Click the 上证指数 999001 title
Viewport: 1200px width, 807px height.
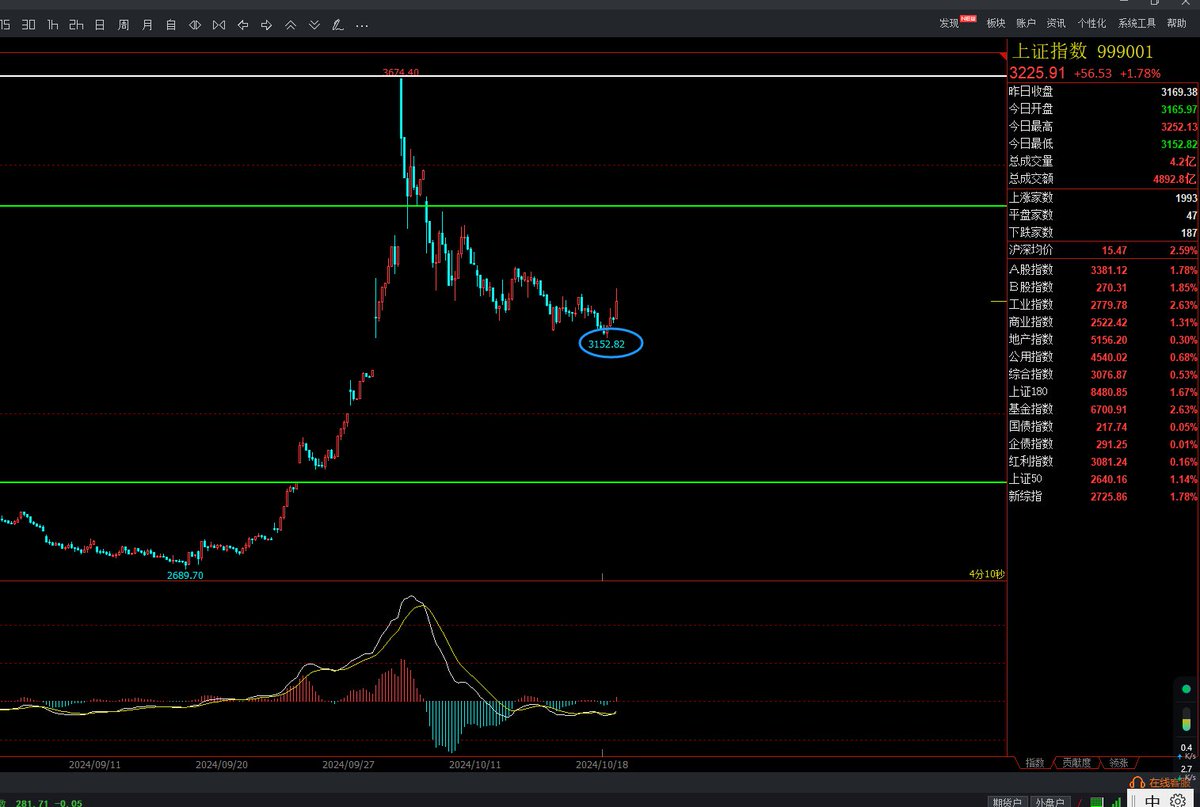click(x=1084, y=52)
